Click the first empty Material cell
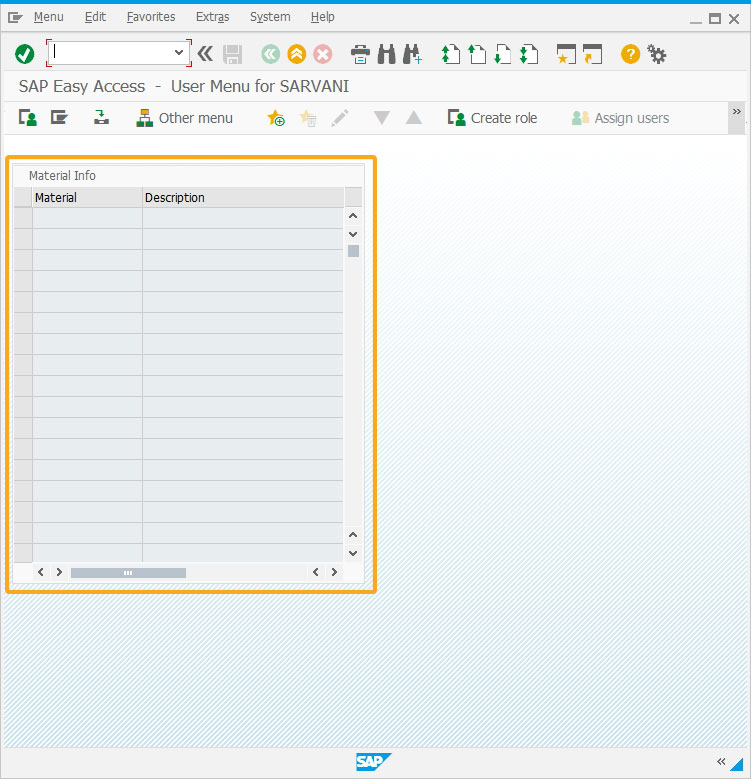This screenshot has height=779, width=751. pos(87,218)
